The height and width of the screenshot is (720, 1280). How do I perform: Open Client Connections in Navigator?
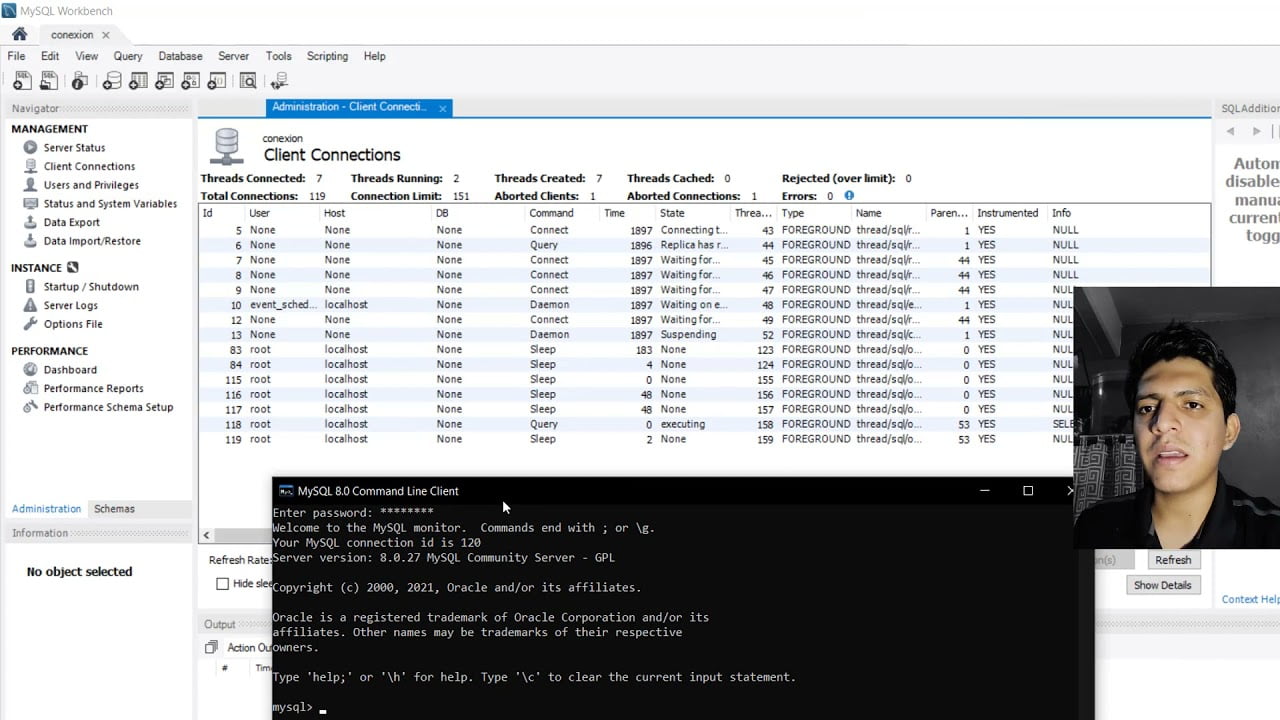point(89,166)
